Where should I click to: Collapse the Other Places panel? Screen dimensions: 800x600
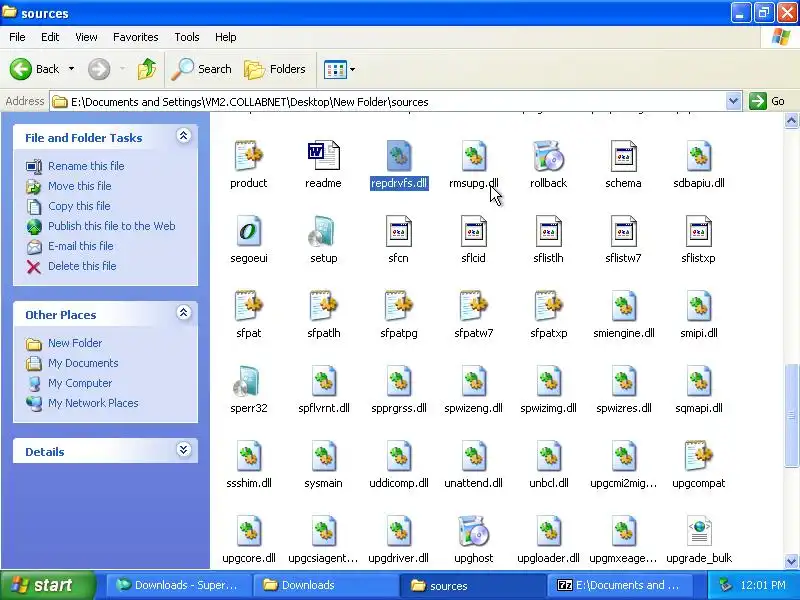pos(183,313)
